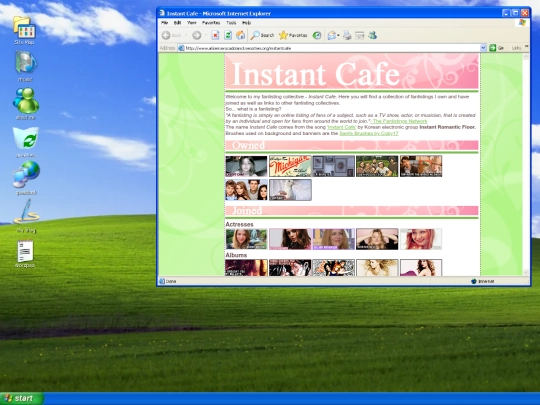This screenshot has height=405, width=540.
Task: Open the Site Map desktop icon
Action: (x=24, y=30)
